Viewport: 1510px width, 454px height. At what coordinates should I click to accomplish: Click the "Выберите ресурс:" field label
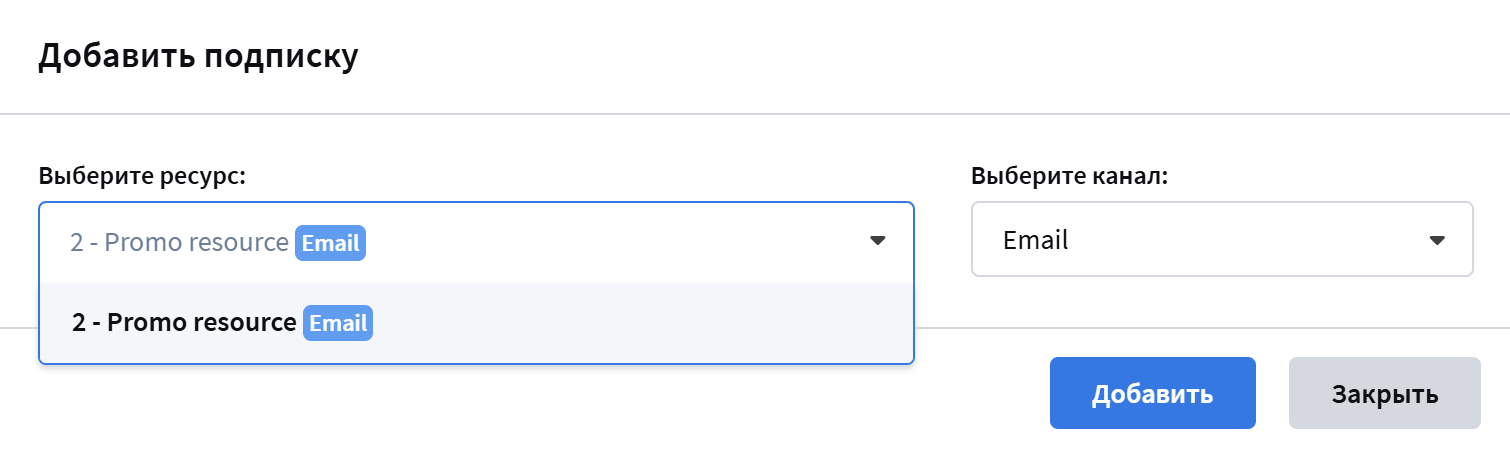pos(142,177)
